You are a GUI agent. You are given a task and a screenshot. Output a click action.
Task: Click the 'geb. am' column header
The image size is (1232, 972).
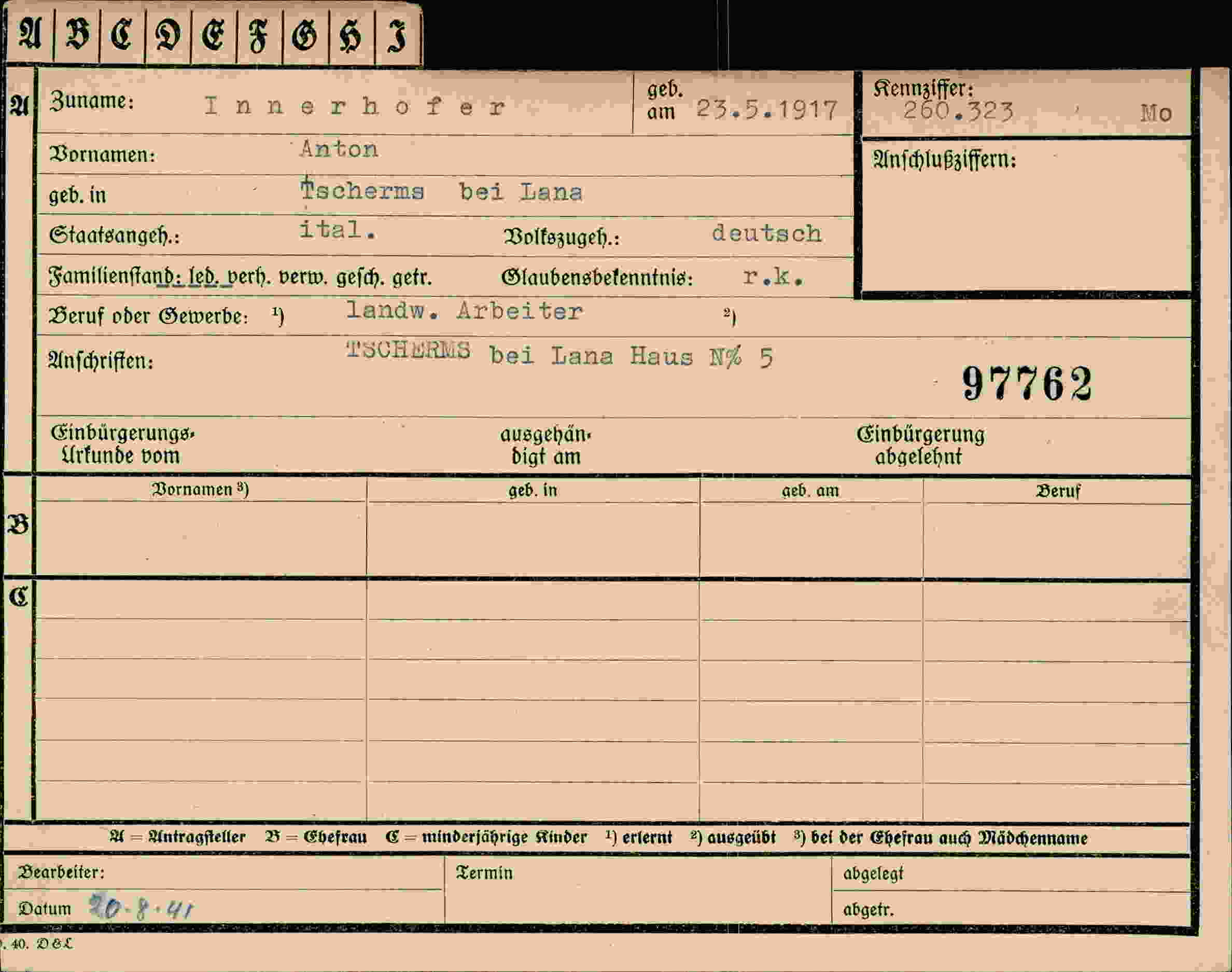tap(810, 491)
